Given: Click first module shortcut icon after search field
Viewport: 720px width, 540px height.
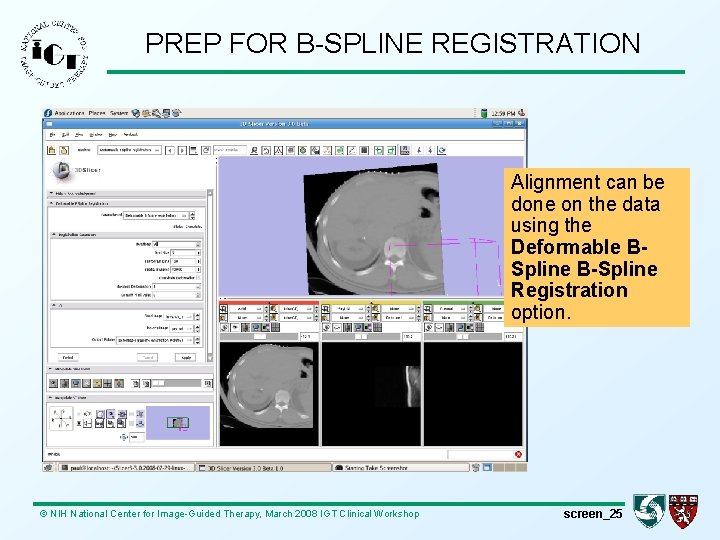Looking at the screenshot, I should pos(254,150).
